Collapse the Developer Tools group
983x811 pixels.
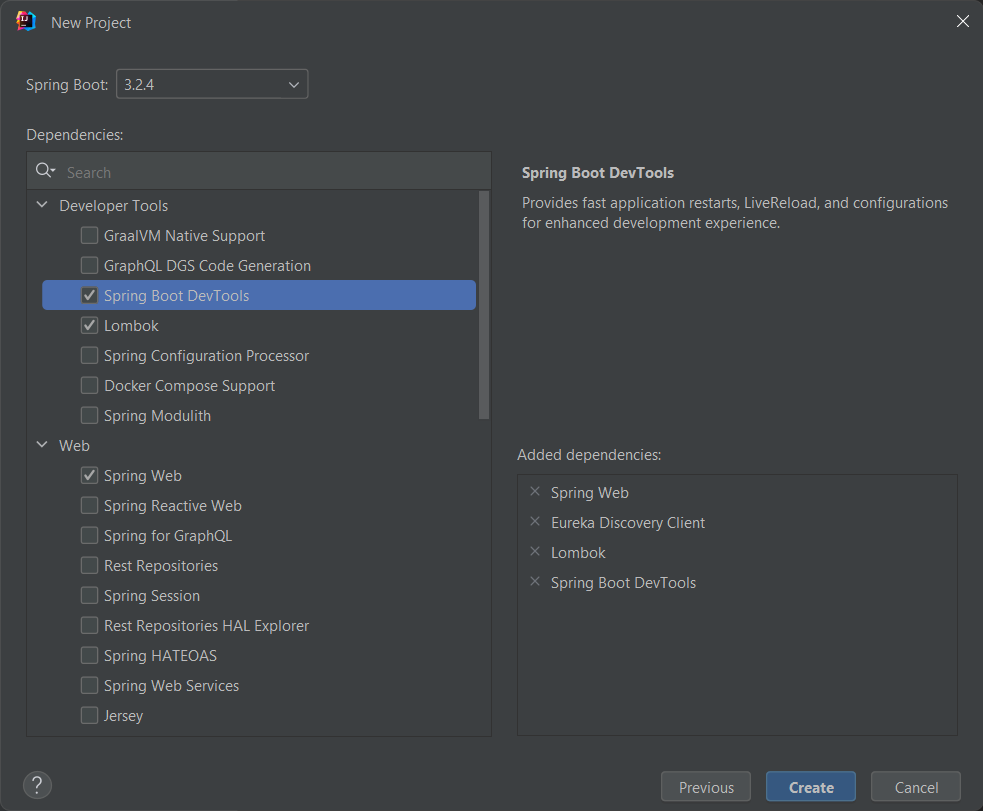[42, 205]
